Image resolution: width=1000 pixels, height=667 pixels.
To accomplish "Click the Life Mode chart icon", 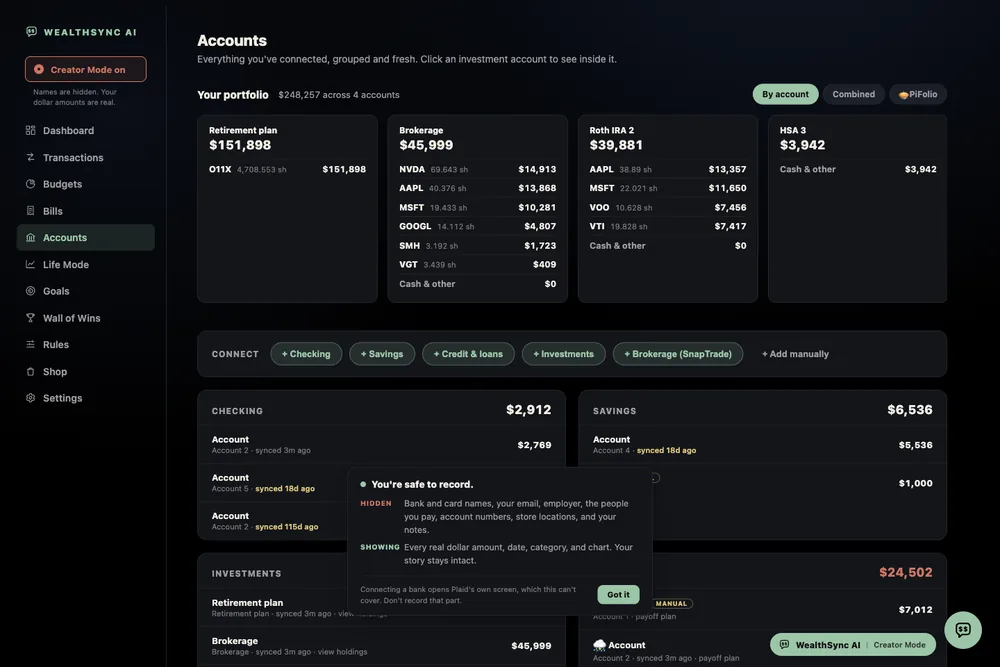I will 30,264.
